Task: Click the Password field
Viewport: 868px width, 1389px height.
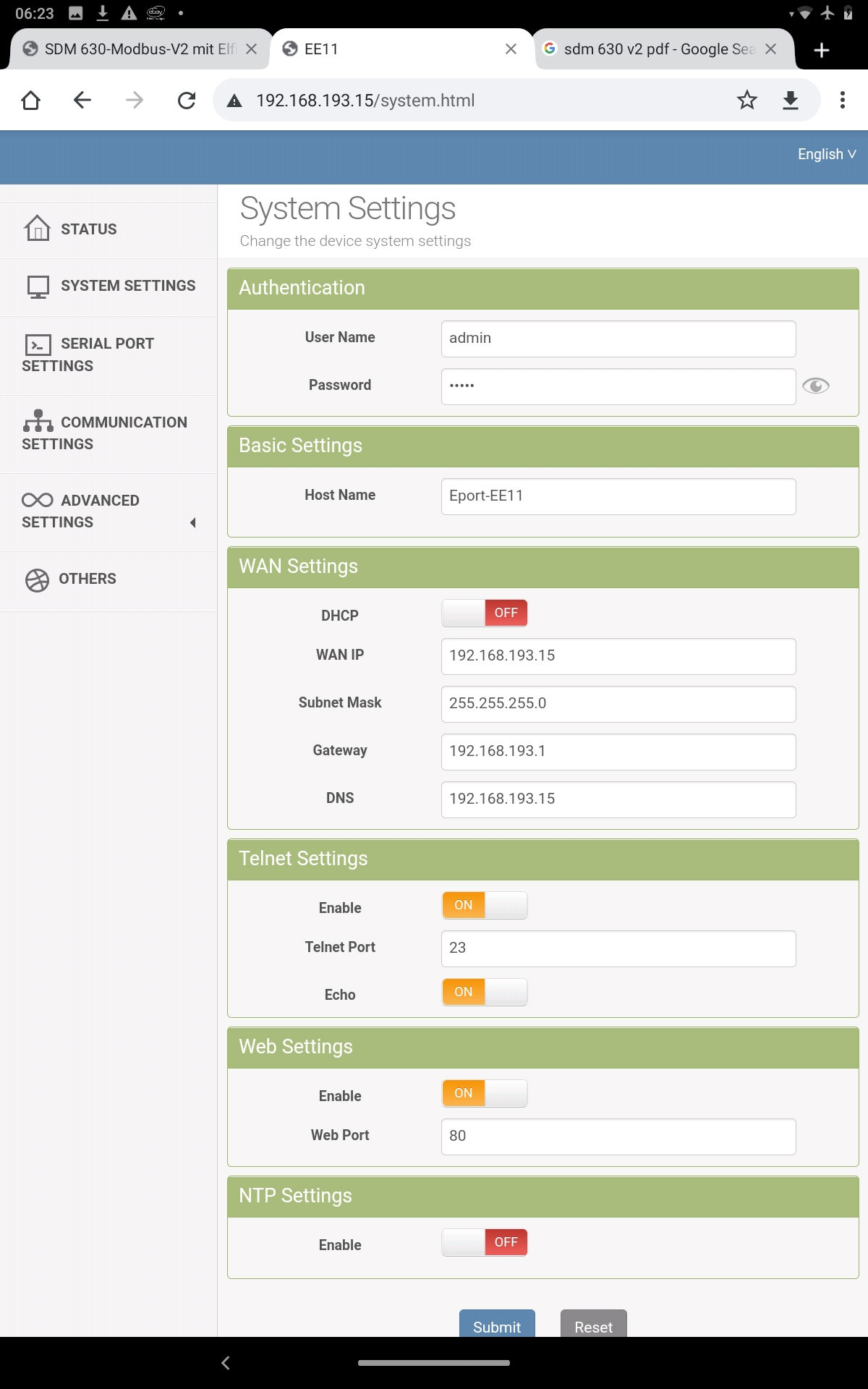Action: coord(618,386)
